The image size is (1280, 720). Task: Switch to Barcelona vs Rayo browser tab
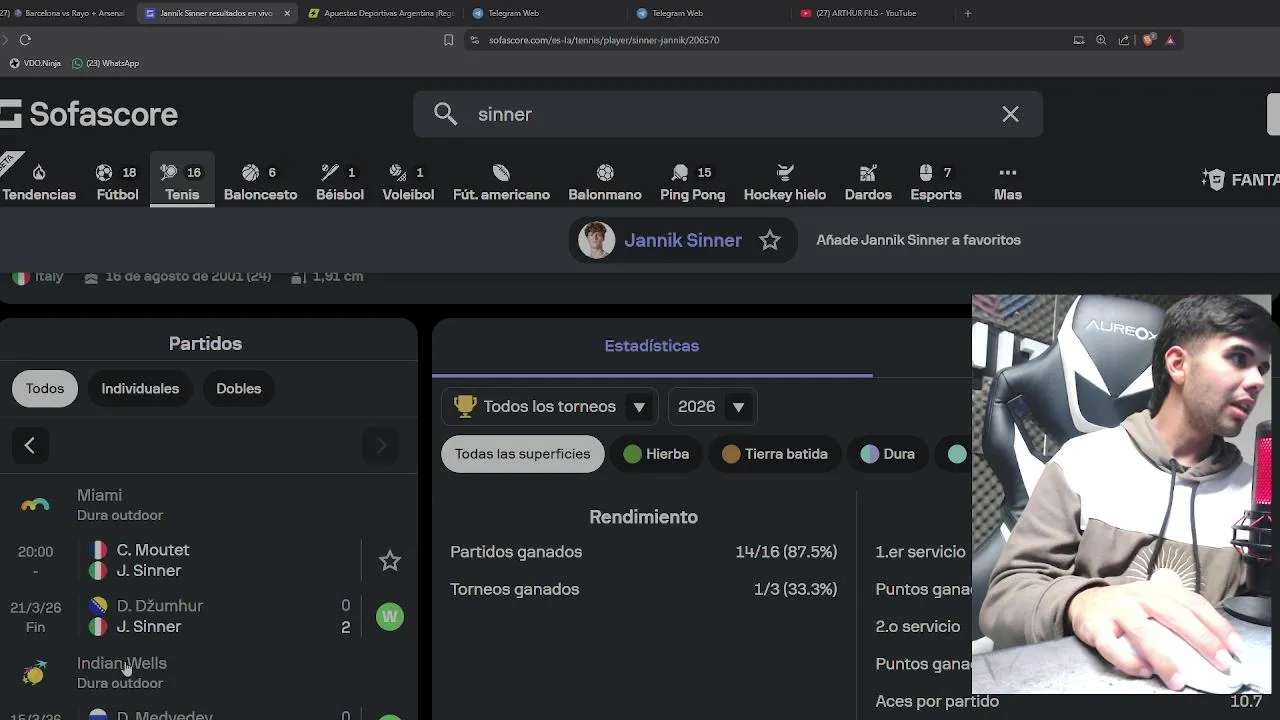(68, 13)
